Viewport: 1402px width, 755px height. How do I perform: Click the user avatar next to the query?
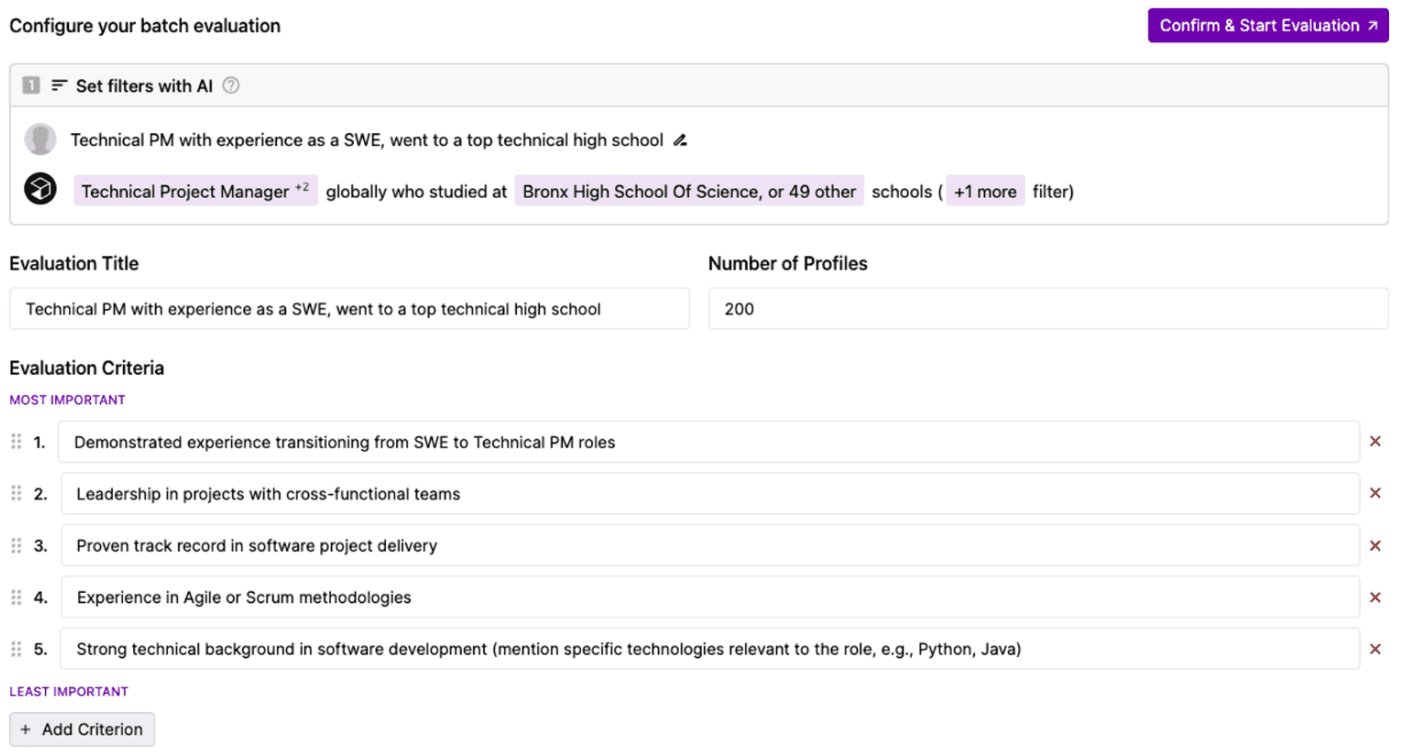40,140
